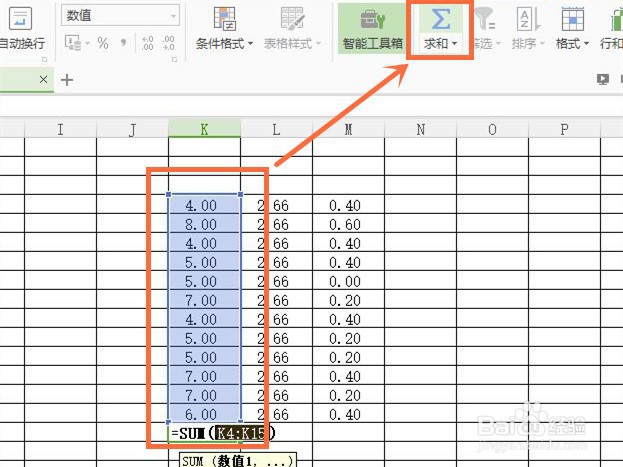Open number format dialog launcher

(x=174, y=59)
